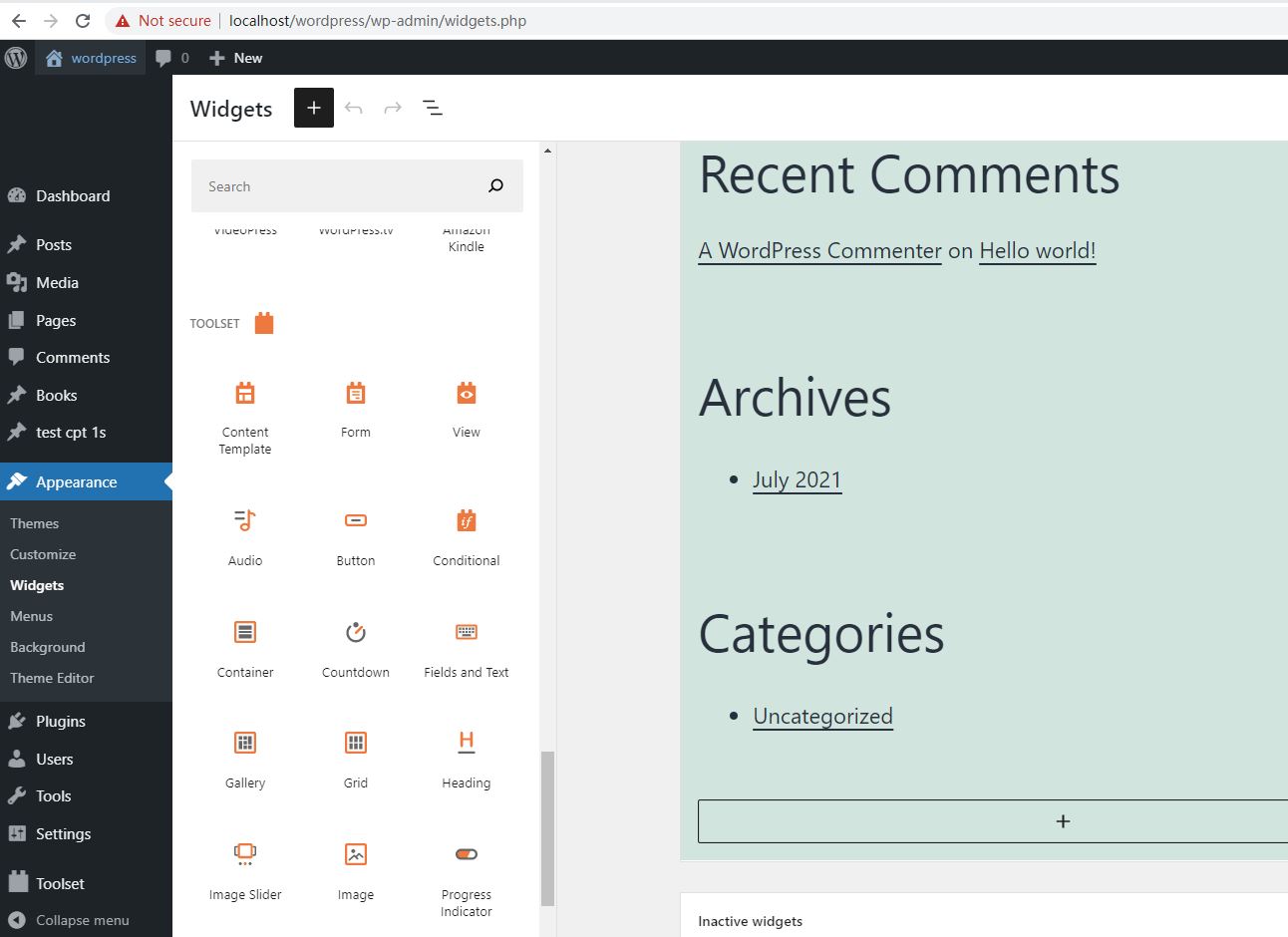The width and height of the screenshot is (1288, 937).
Task: Select the Appearance menu
Action: (86, 482)
